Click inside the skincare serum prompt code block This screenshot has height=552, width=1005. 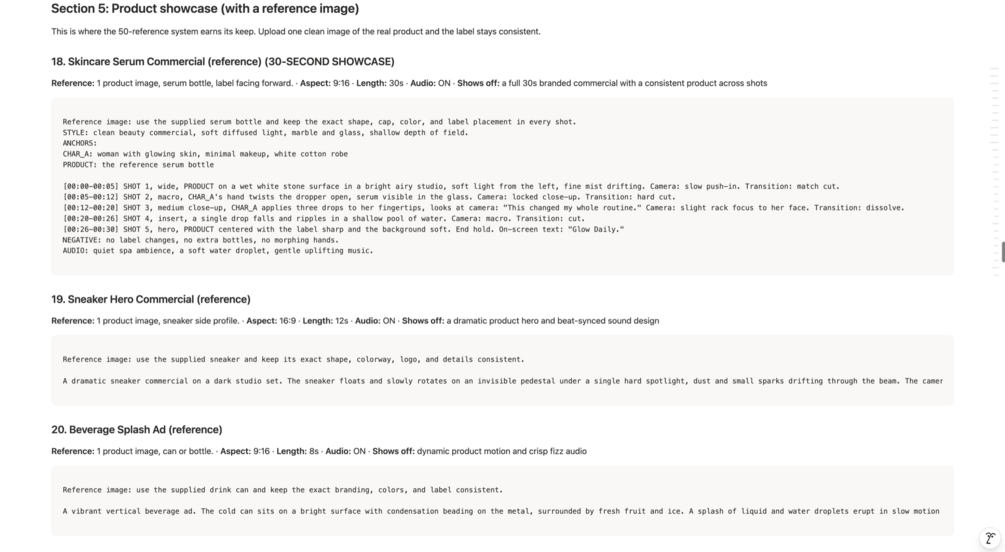502,187
